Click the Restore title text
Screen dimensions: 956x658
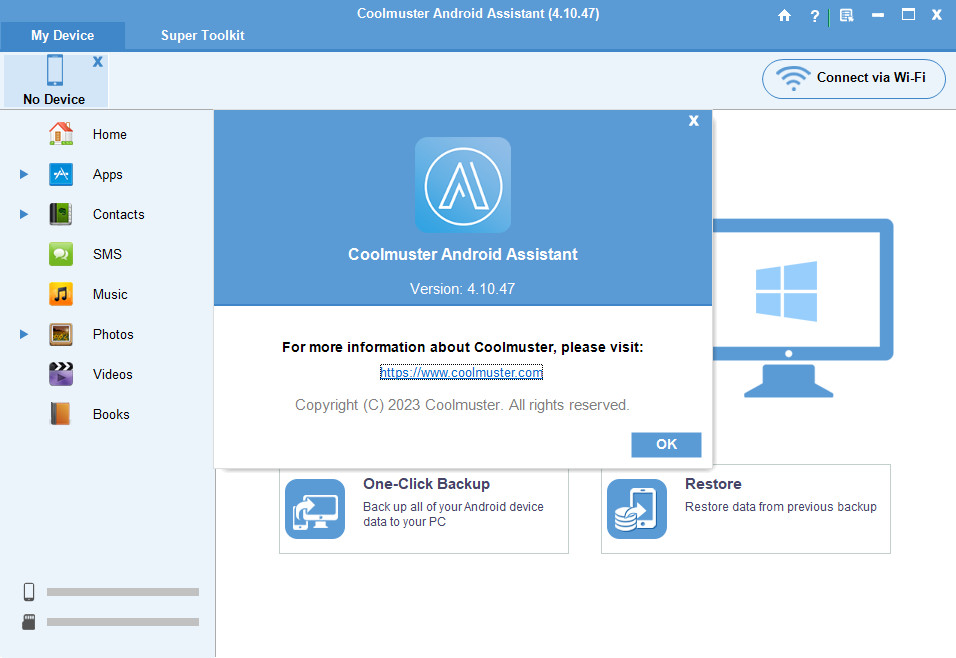713,484
